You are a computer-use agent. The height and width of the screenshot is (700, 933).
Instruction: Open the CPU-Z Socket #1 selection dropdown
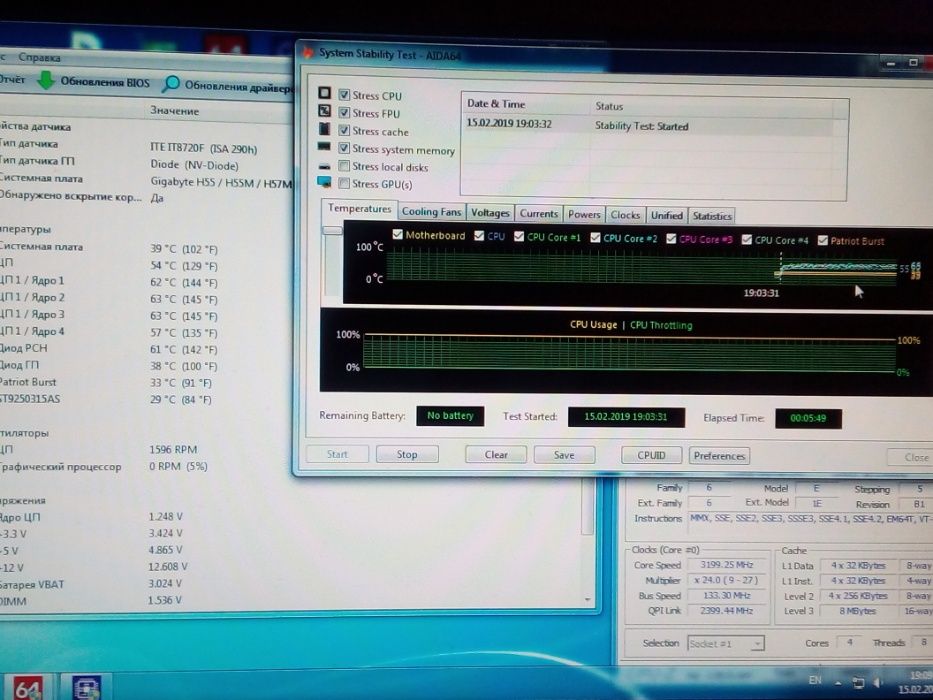tap(726, 643)
